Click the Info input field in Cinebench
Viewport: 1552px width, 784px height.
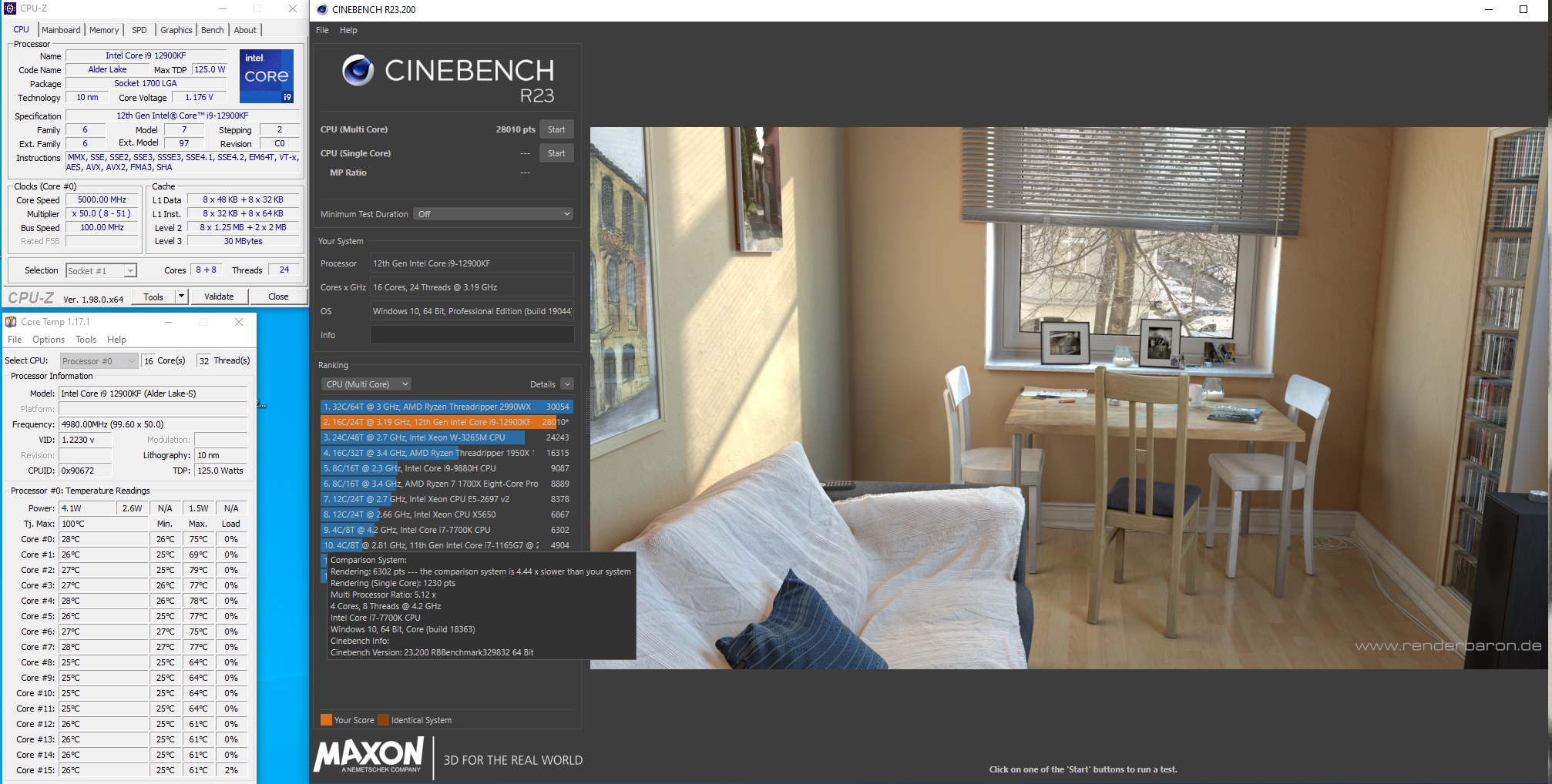point(472,335)
